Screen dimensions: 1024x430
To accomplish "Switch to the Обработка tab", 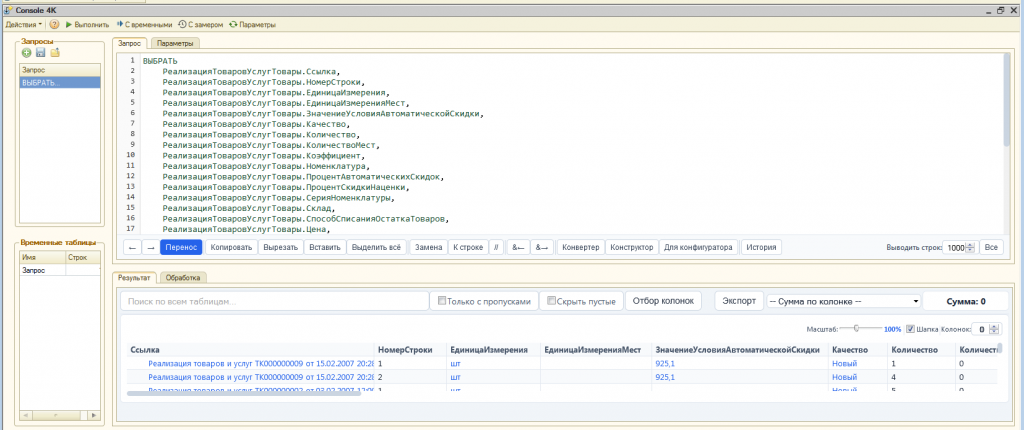I will point(183,277).
